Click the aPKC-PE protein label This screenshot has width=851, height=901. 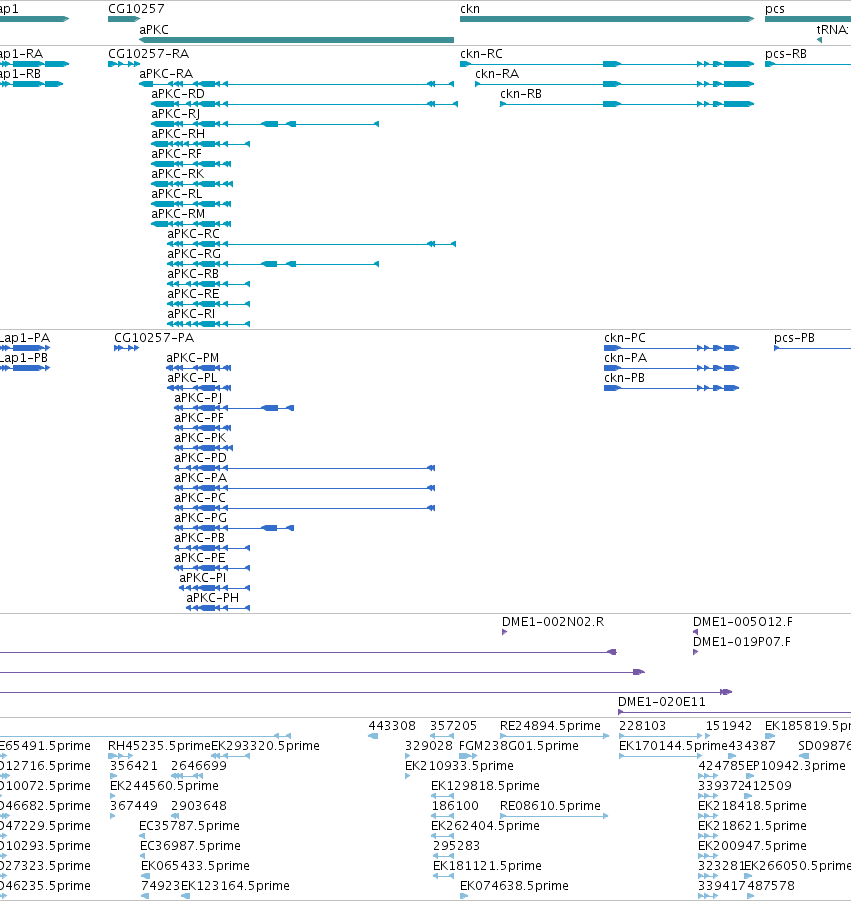point(200,558)
